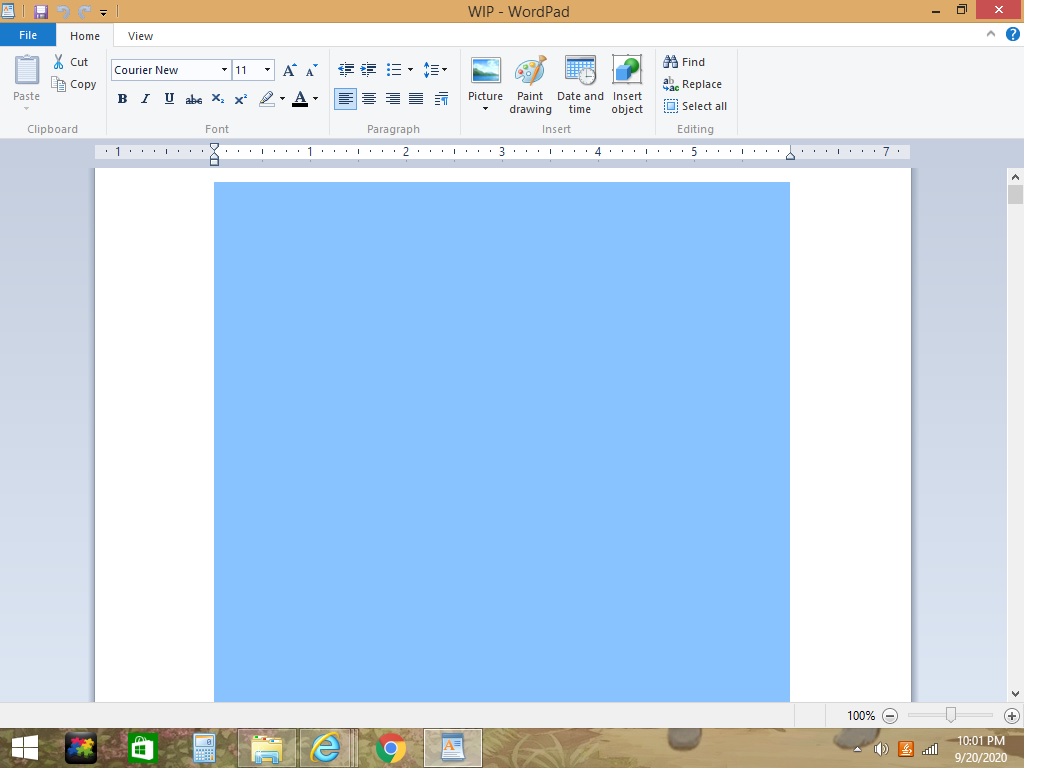The image size is (1043, 782).
Task: Open File Explorer from taskbar
Action: pyautogui.click(x=267, y=749)
